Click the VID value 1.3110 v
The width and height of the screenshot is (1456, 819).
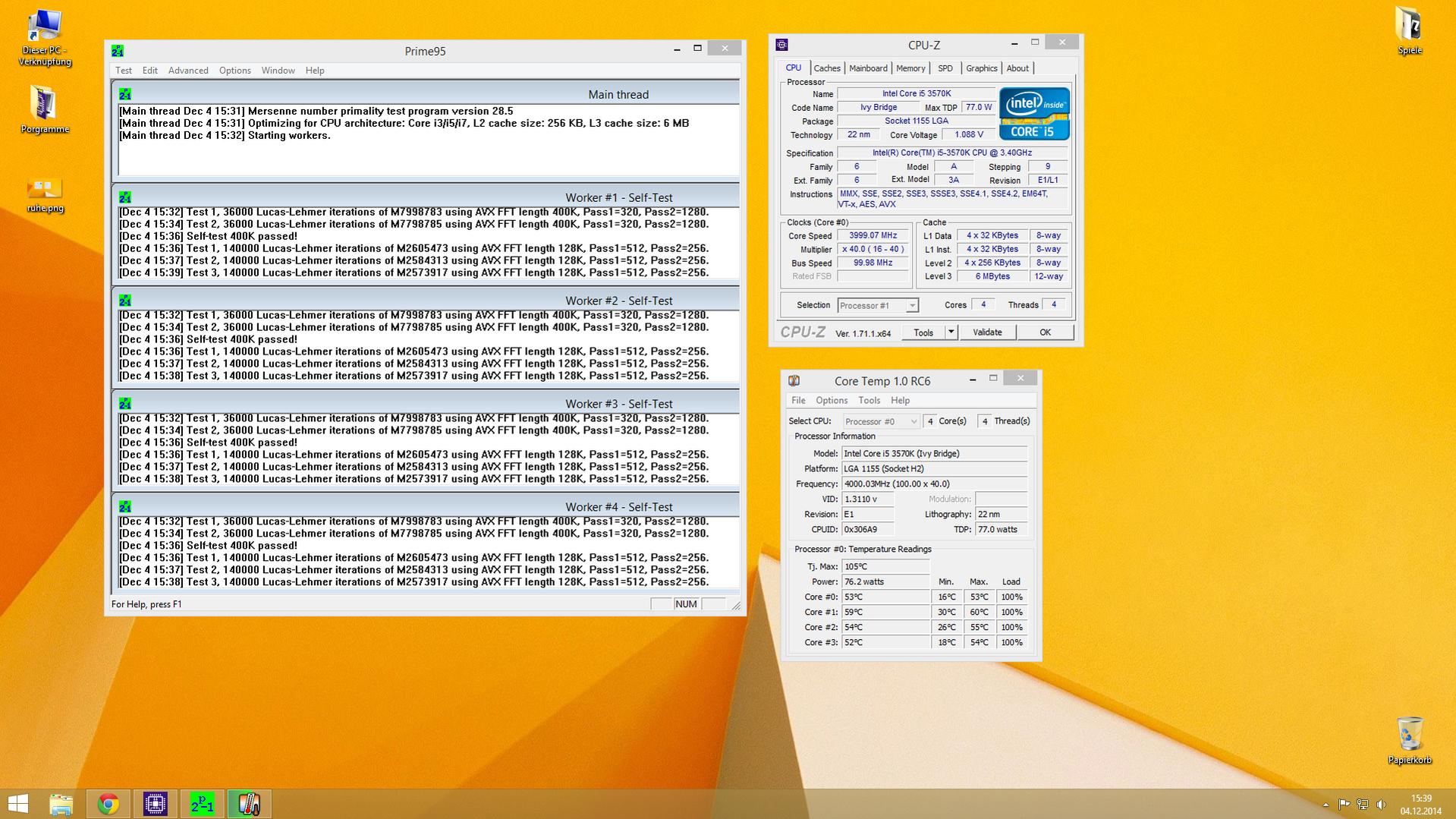coord(868,499)
